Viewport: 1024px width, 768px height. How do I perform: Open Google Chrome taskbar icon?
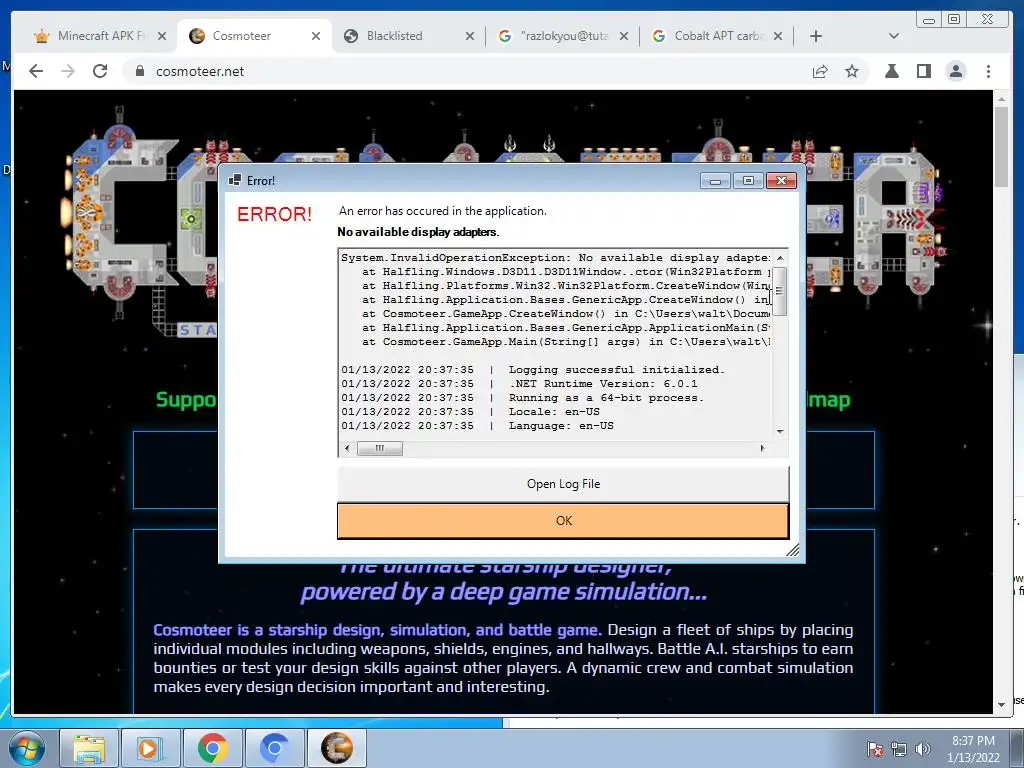pos(212,748)
